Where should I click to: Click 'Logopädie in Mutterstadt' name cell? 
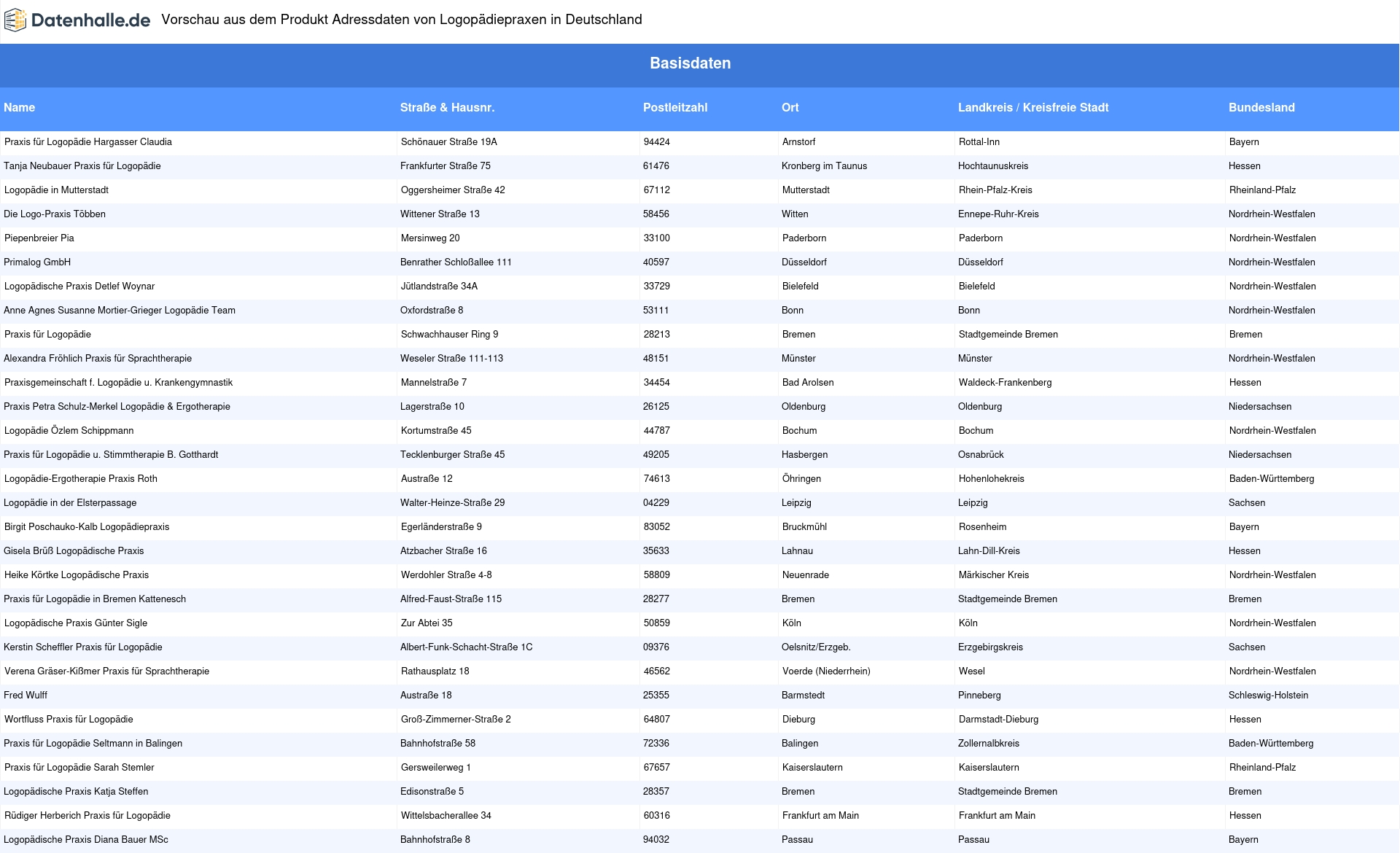56,190
